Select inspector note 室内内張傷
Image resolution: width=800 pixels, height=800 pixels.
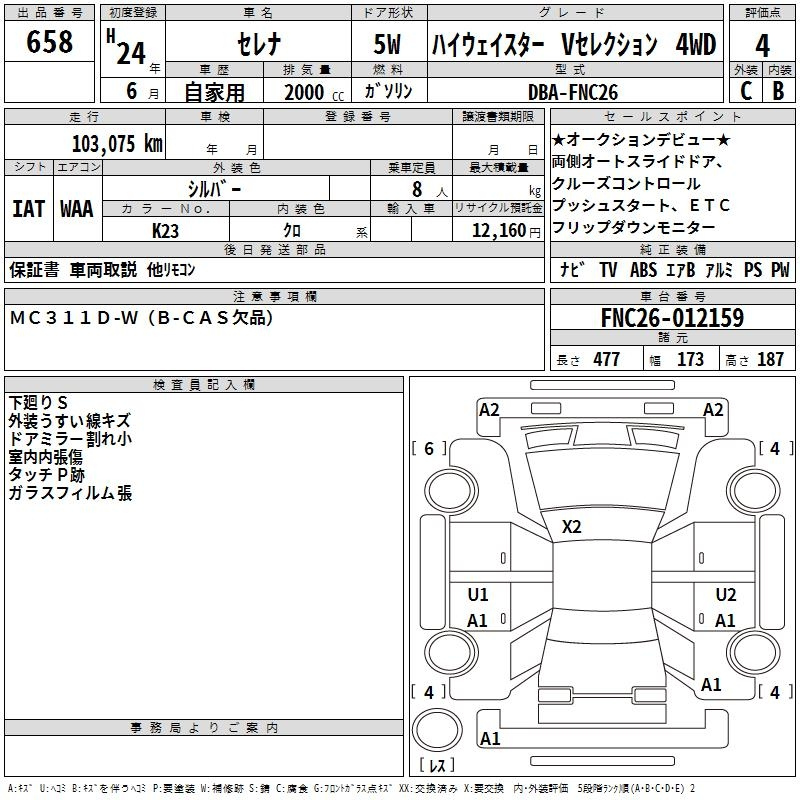pyautogui.click(x=45, y=457)
